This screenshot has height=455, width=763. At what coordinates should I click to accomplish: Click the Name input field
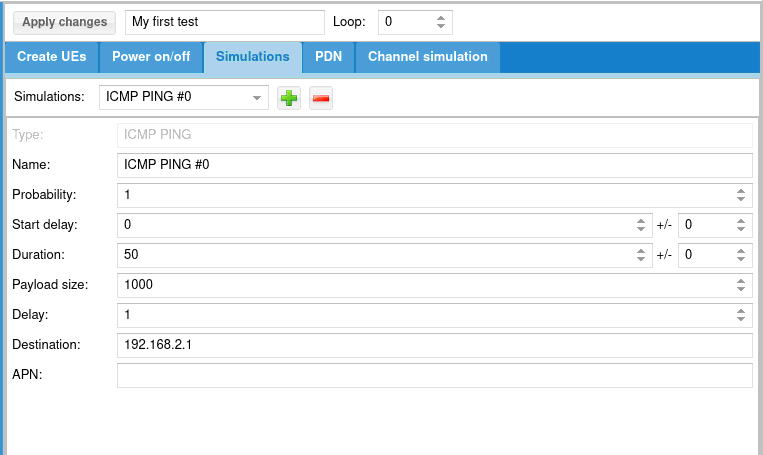click(434, 165)
